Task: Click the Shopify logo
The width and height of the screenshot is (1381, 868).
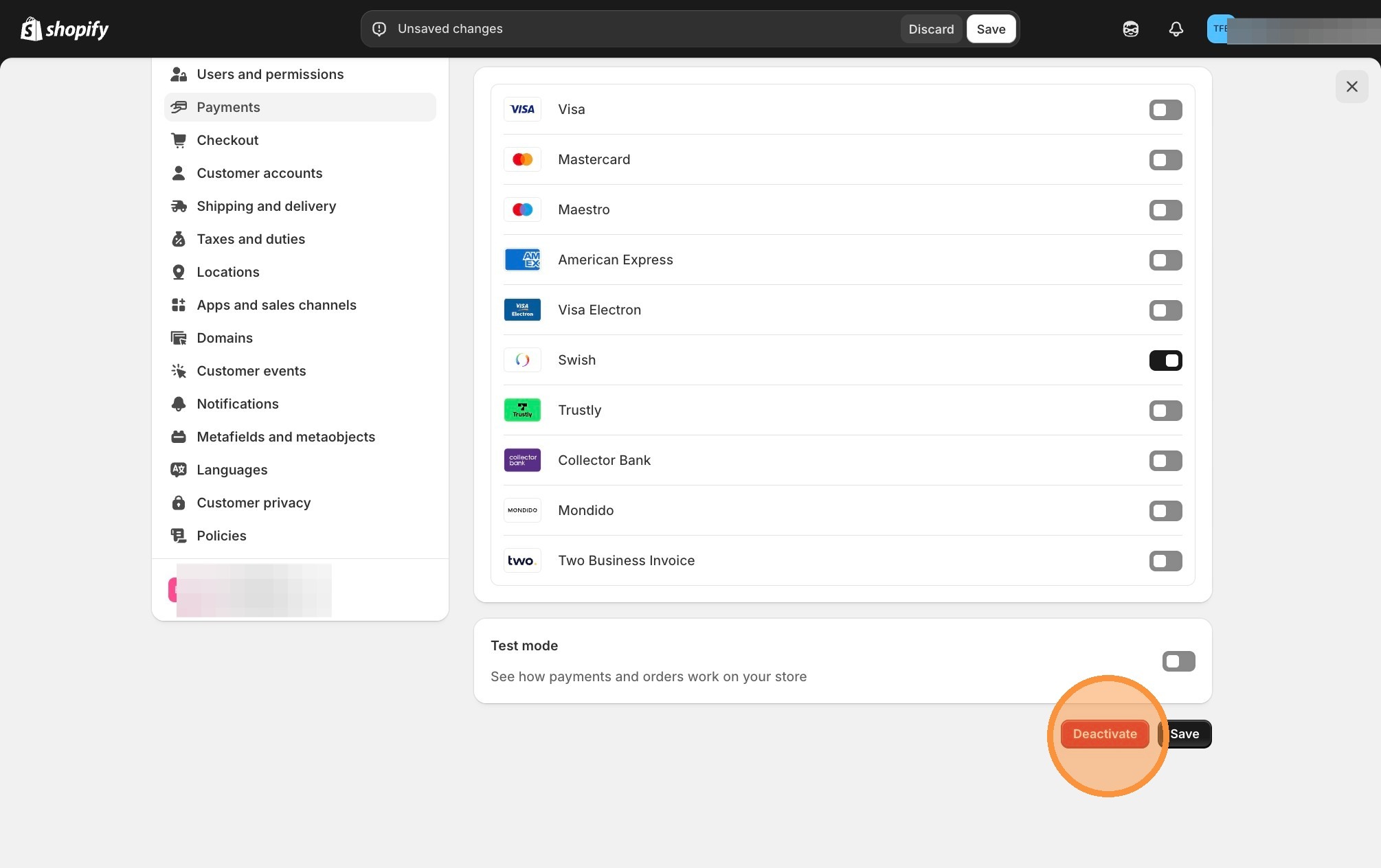Action: click(65, 29)
